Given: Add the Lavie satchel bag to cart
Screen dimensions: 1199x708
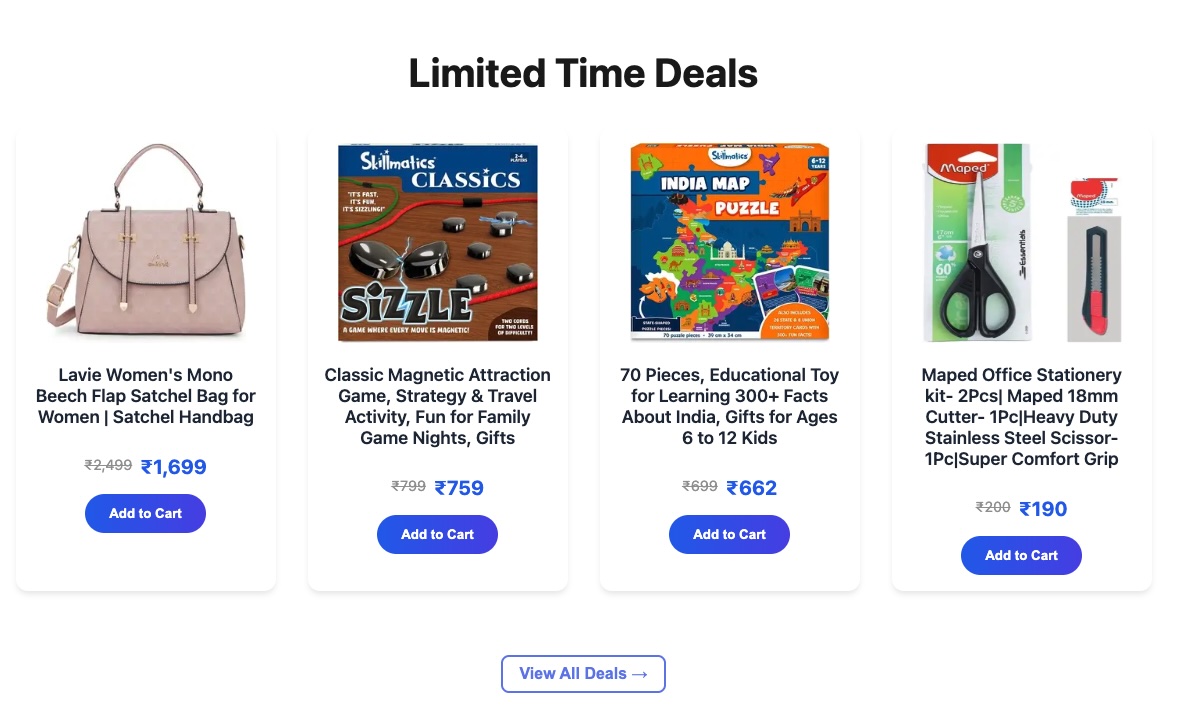Looking at the screenshot, I should (x=145, y=514).
